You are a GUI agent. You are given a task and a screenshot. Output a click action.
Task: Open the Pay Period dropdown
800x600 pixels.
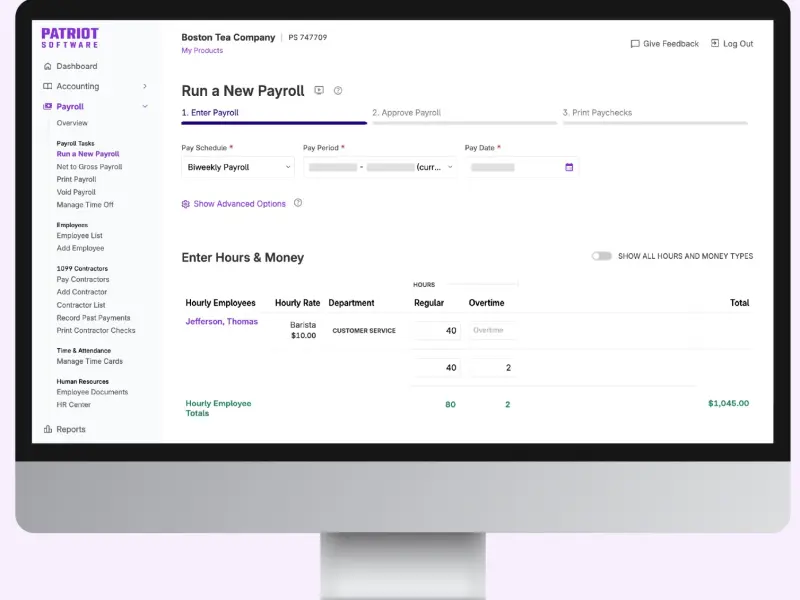tap(380, 167)
